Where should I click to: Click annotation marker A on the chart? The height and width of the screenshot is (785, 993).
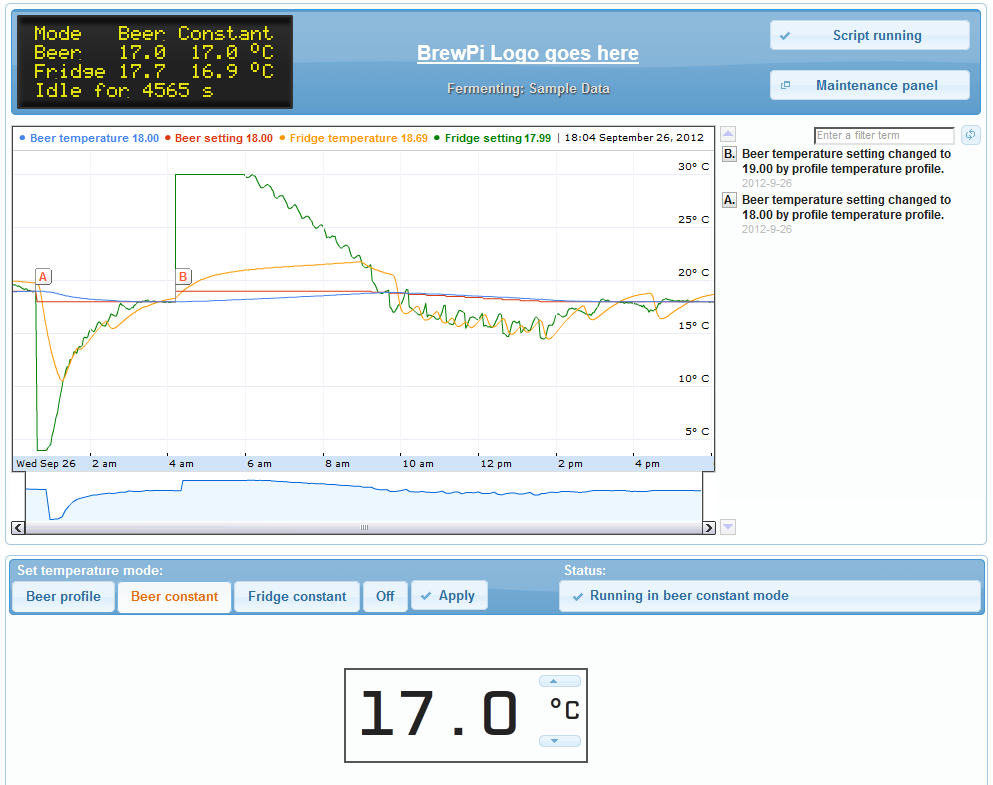(x=43, y=277)
